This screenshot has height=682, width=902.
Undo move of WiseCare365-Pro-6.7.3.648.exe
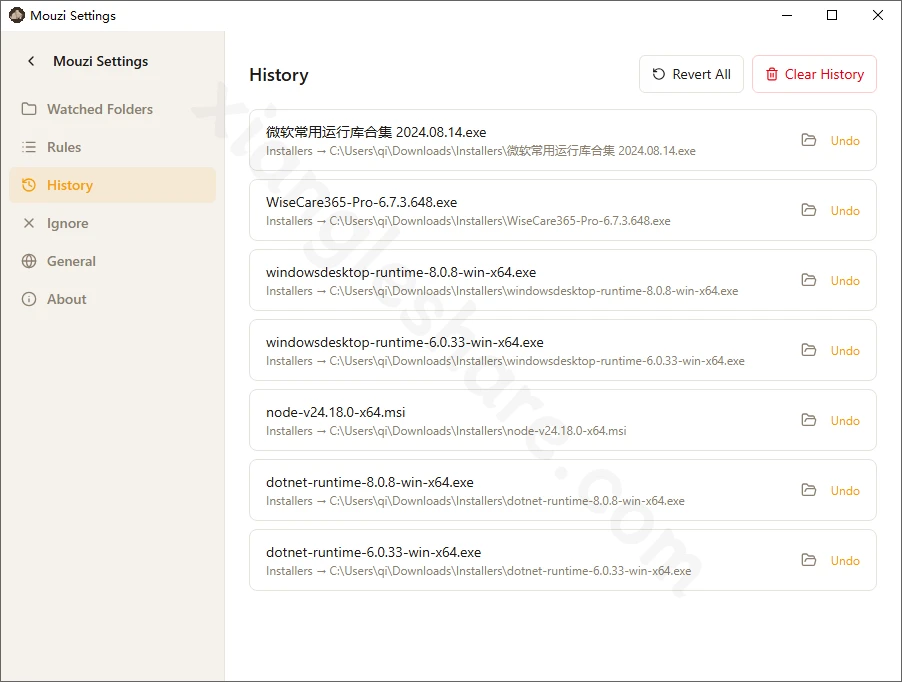click(x=845, y=211)
